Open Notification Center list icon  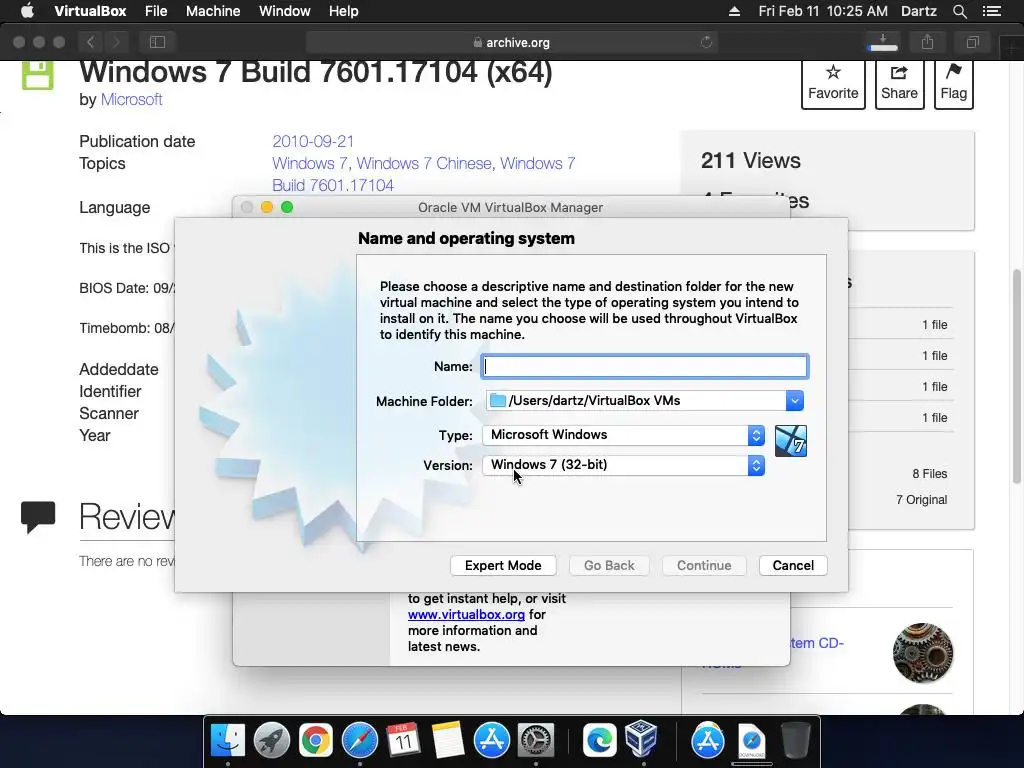pyautogui.click(x=991, y=11)
